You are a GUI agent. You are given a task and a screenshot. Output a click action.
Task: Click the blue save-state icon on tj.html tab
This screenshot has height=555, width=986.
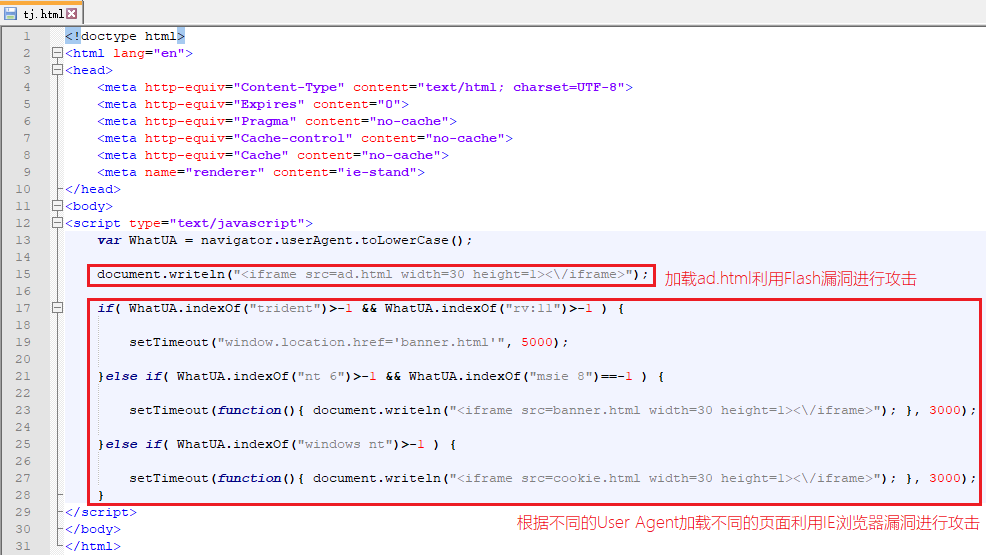[x=11, y=14]
